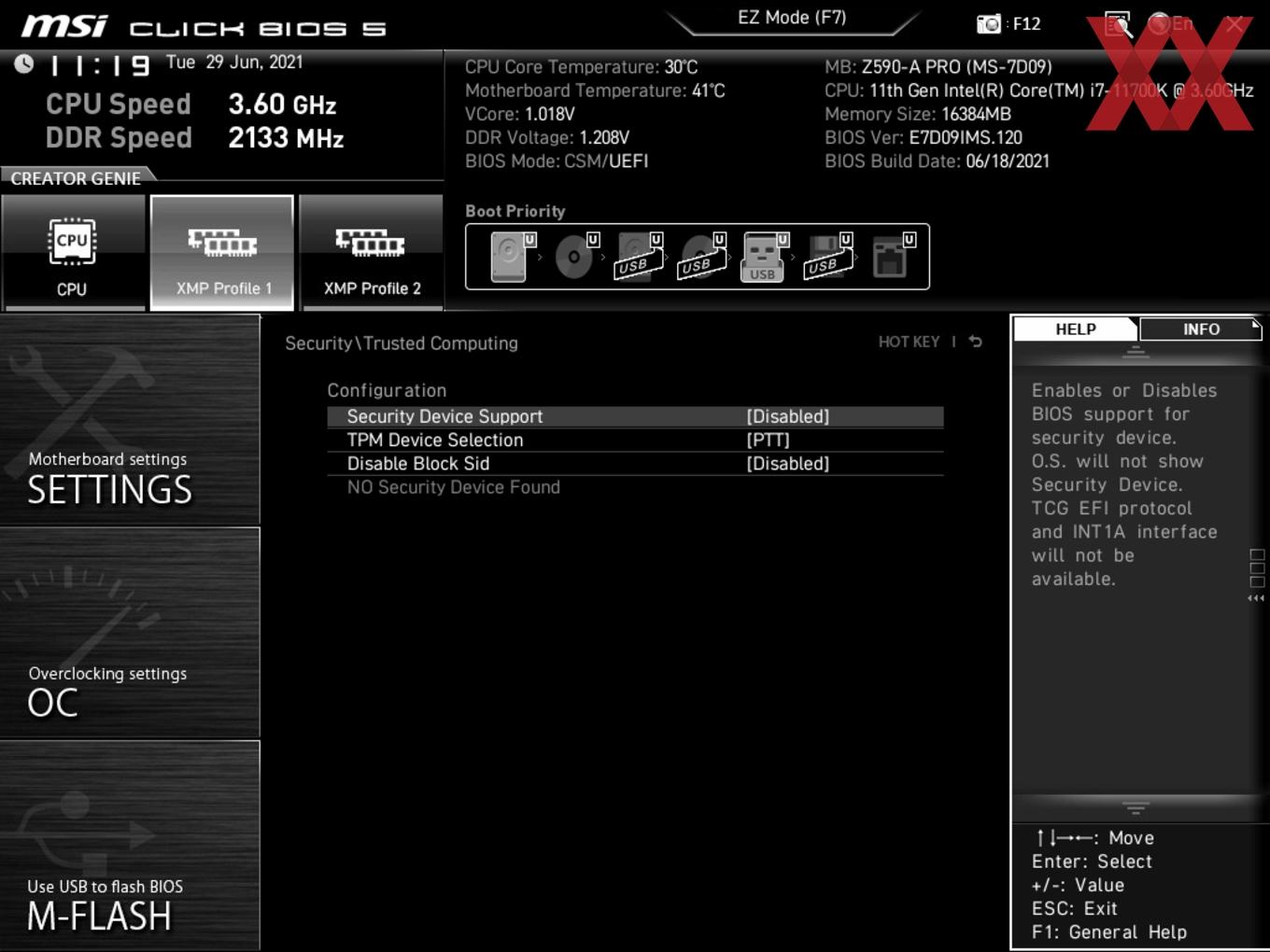Select the Security Device Support row label
This screenshot has height=952, width=1270.
[444, 416]
